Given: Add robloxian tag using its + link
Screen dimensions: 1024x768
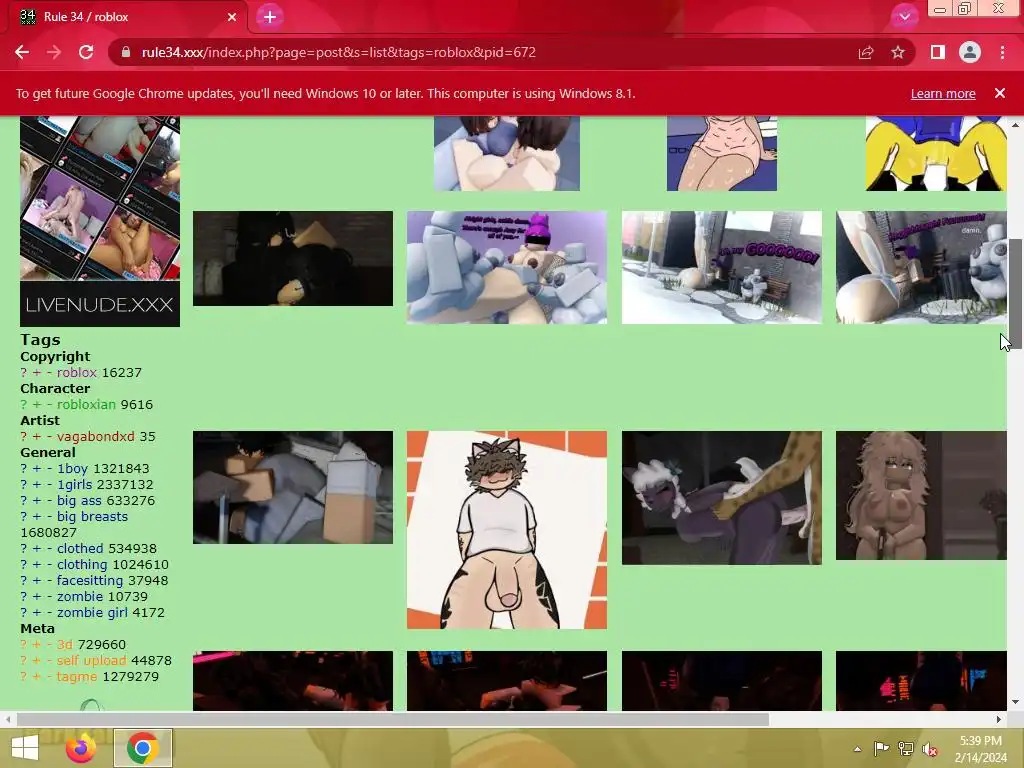Looking at the screenshot, I should pos(37,404).
